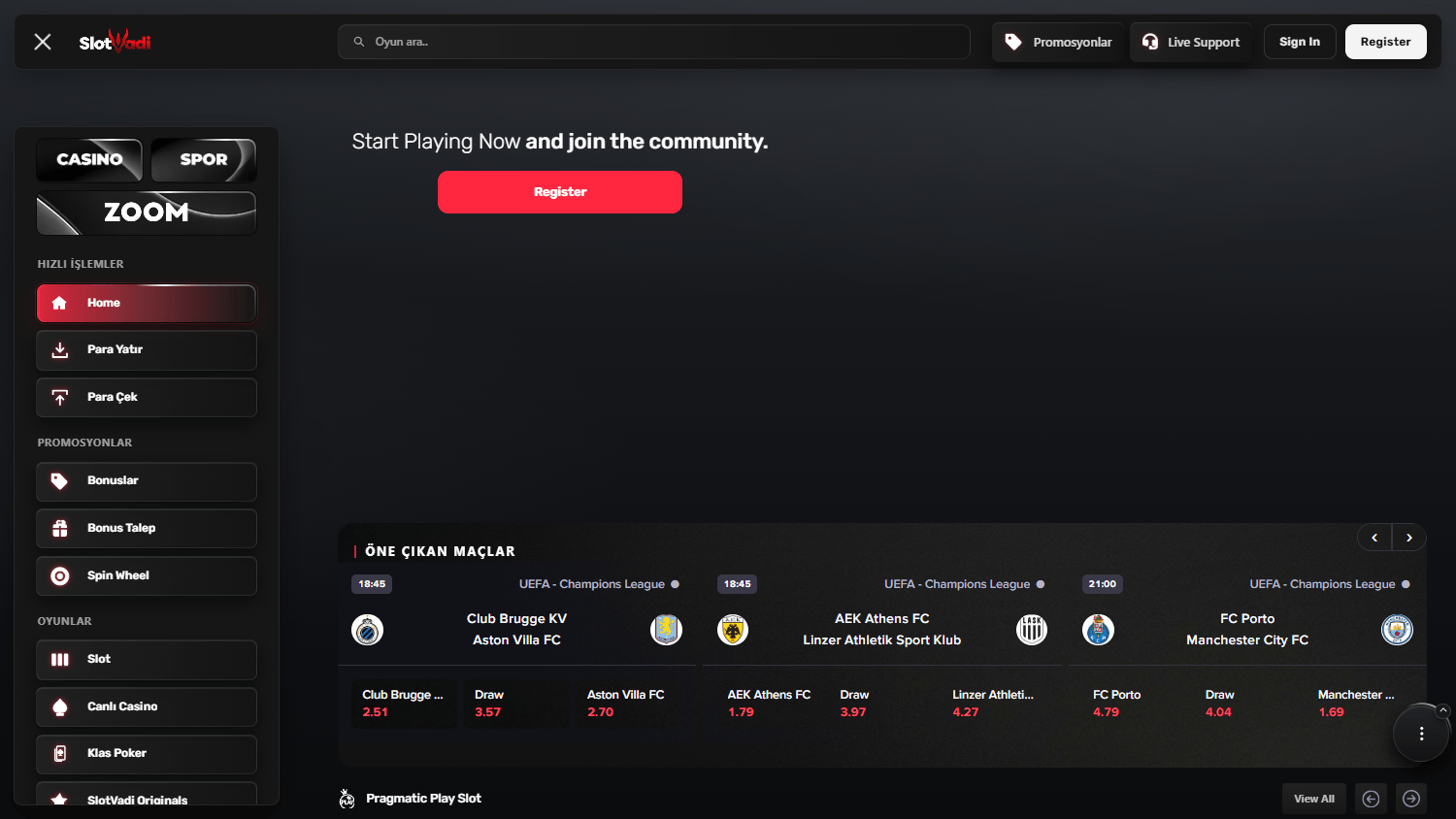Click the SlotVadi logo

pyautogui.click(x=115, y=42)
